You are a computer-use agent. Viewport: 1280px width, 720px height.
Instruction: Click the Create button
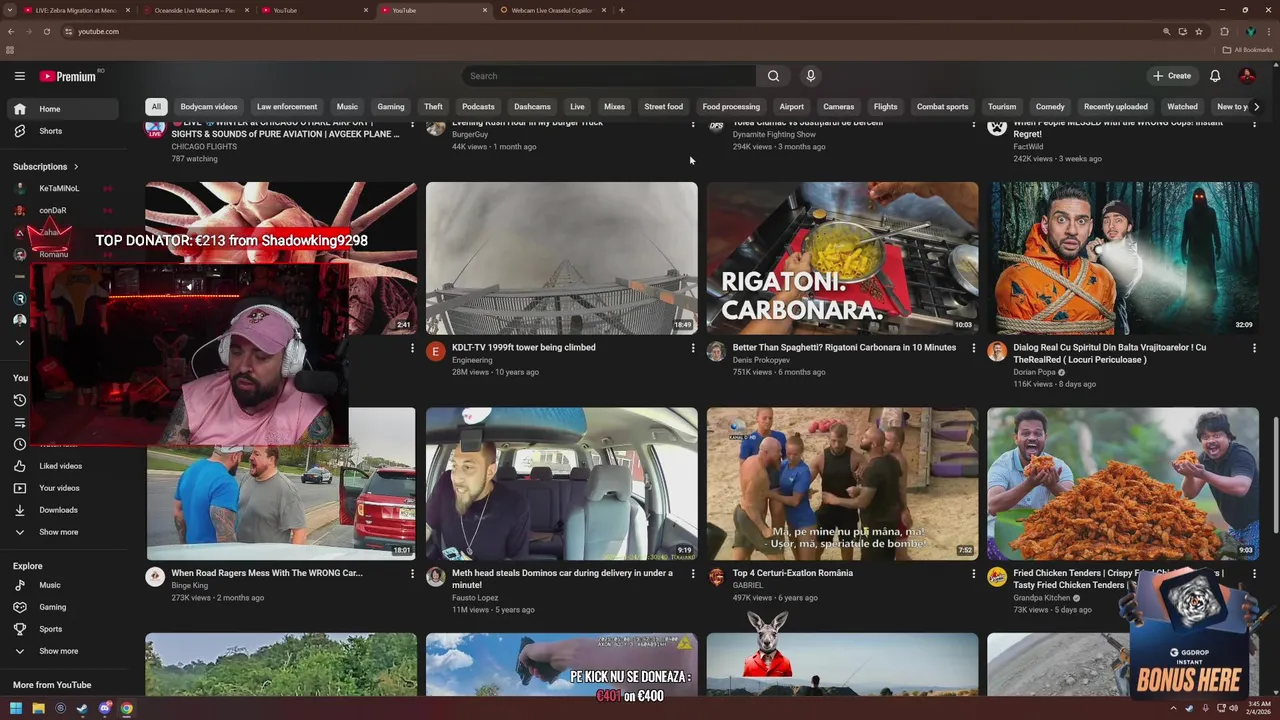tap(1172, 76)
